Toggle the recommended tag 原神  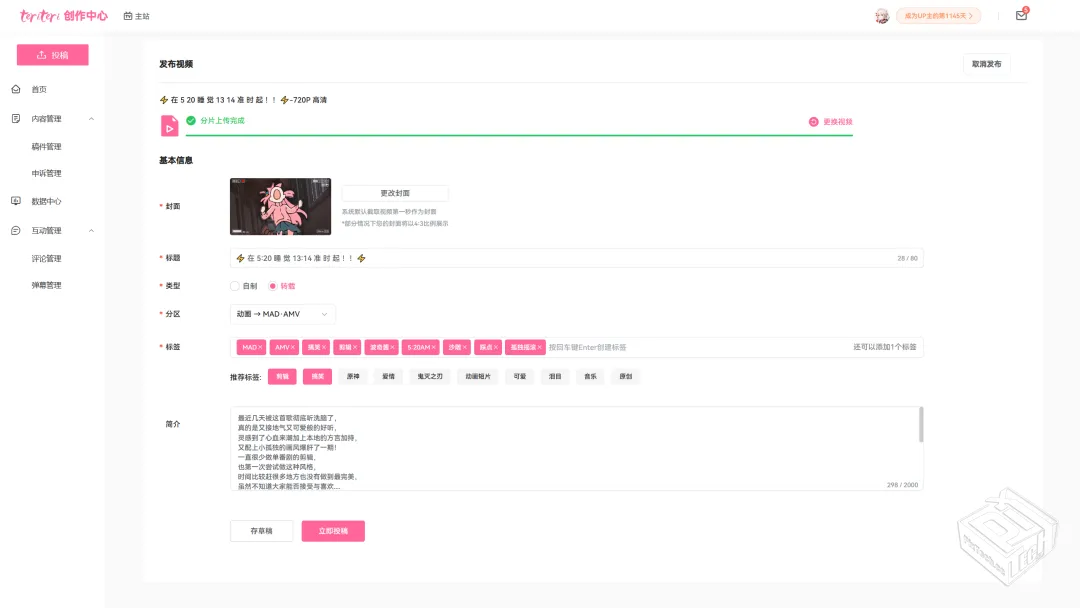click(x=352, y=377)
